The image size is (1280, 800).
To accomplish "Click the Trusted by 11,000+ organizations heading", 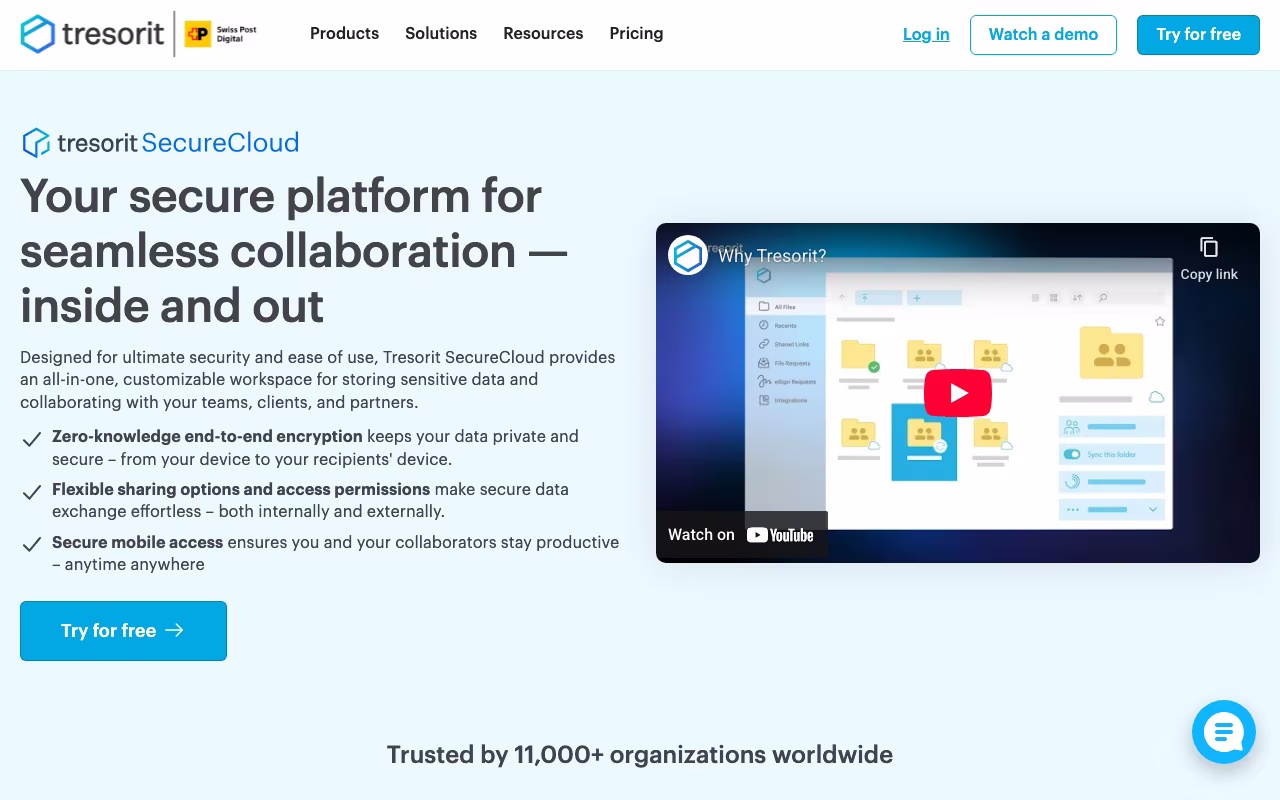I will tap(640, 755).
